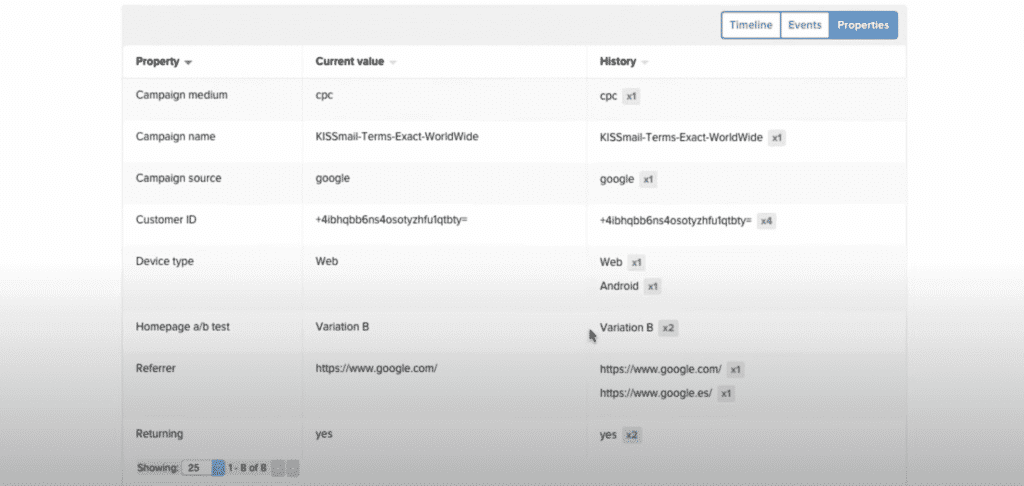Click the x1 badge next to google.es referrer
Screen dimensions: 1024x486
pos(727,393)
